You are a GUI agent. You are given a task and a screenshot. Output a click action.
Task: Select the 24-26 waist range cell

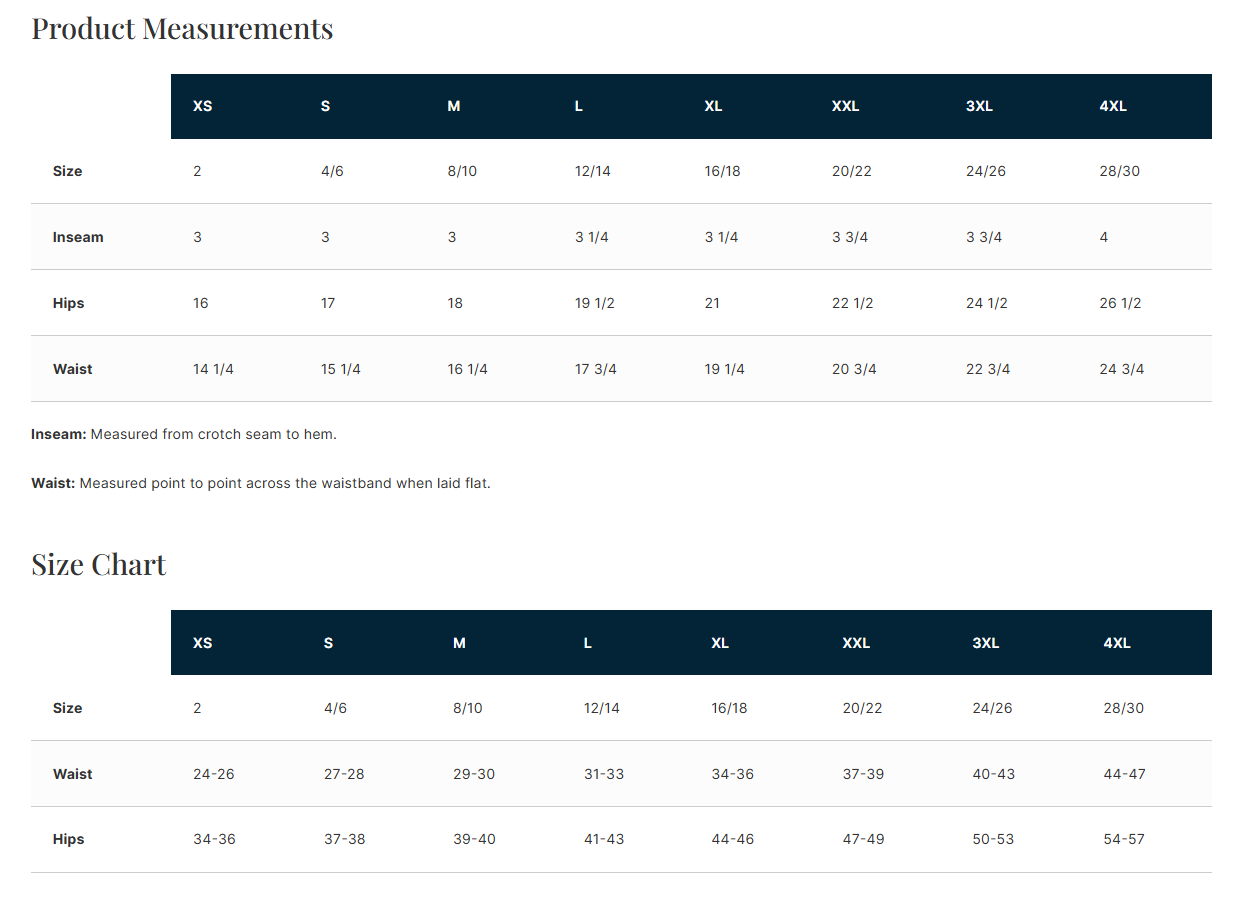pos(213,774)
